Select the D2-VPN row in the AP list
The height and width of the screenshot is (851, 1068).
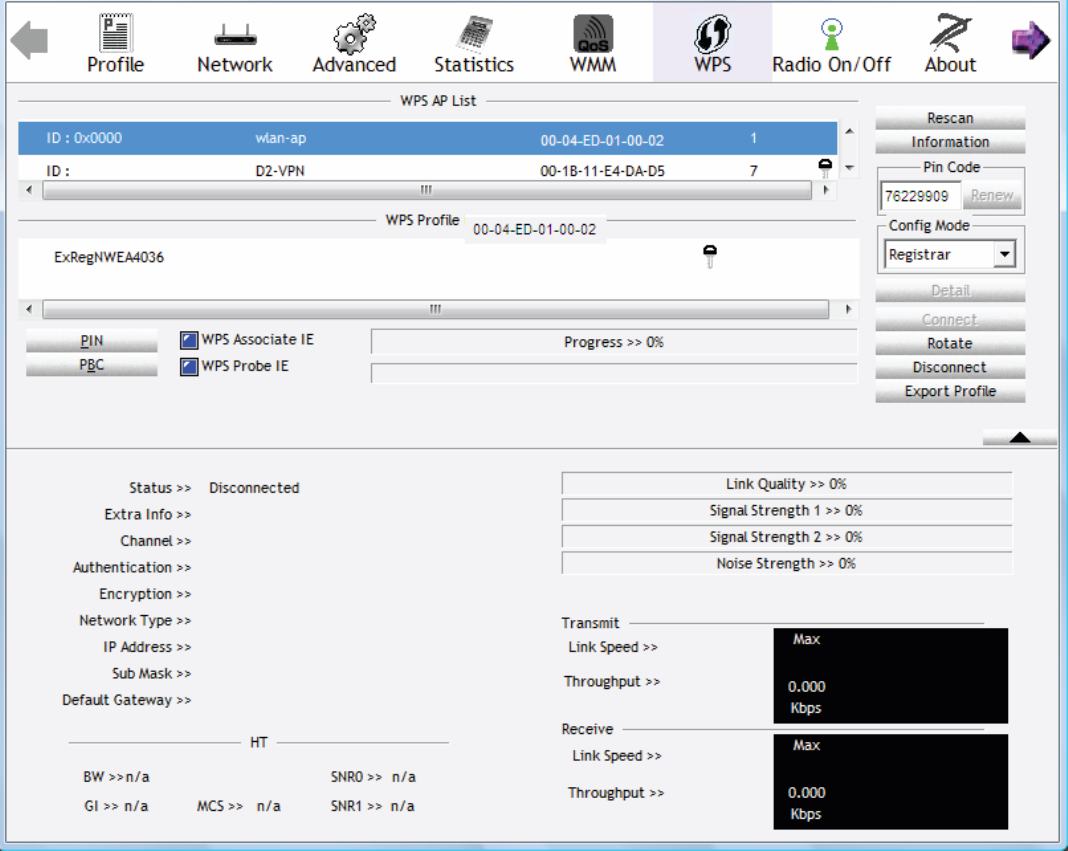click(x=428, y=170)
